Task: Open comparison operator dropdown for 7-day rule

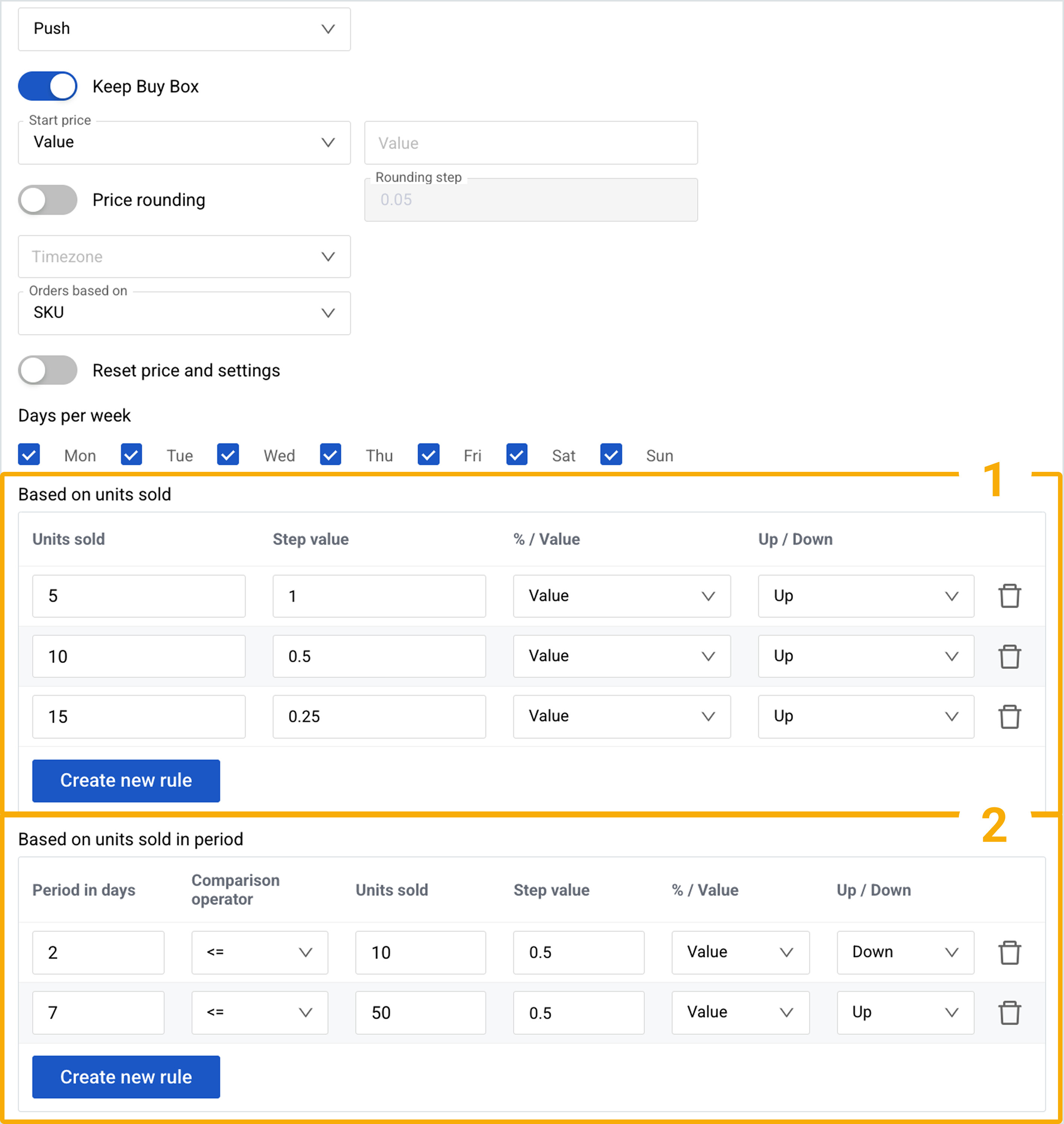Action: pos(259,1012)
